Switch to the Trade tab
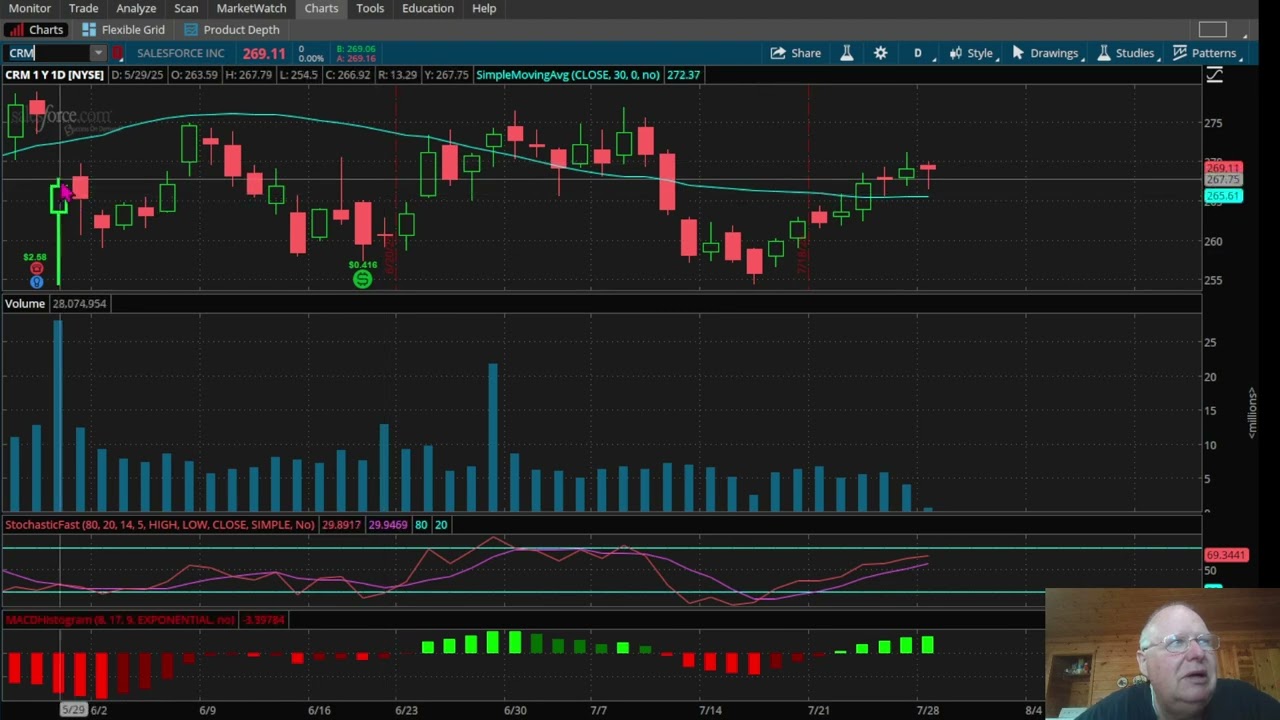 point(83,8)
